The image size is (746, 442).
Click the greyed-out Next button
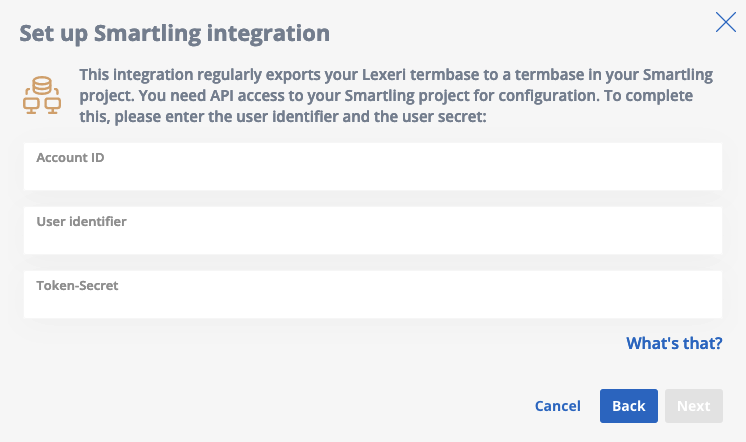pos(694,406)
